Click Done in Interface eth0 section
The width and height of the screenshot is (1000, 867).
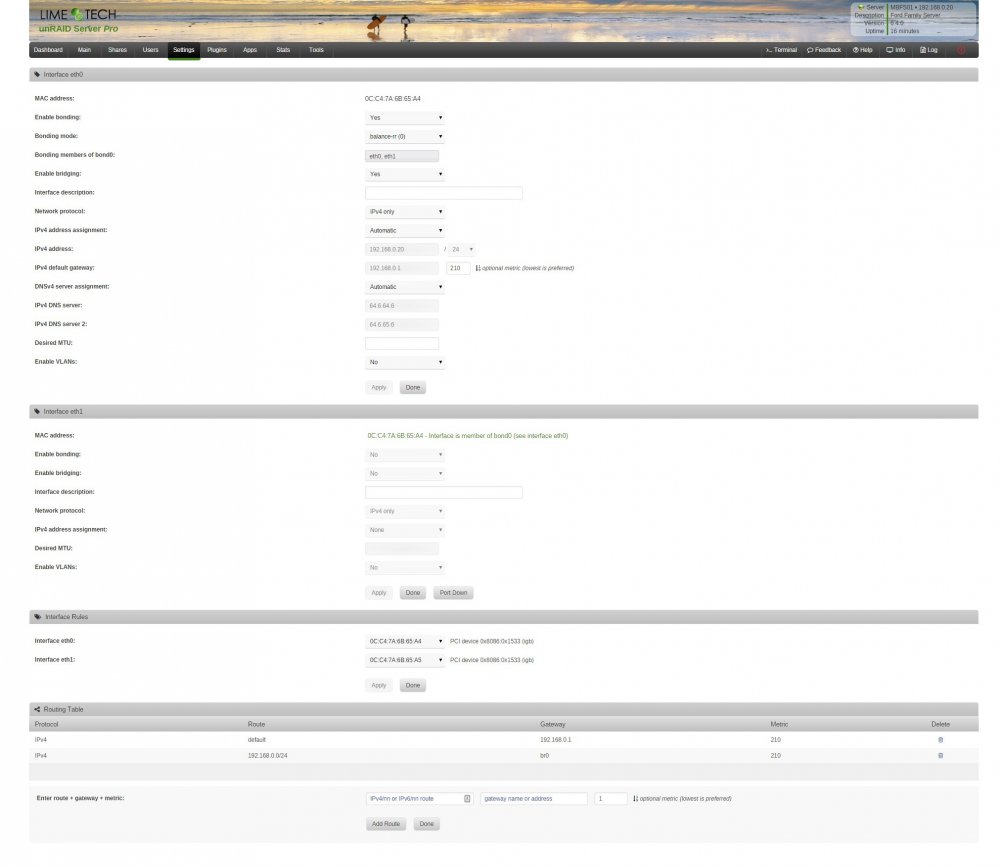pyautogui.click(x=413, y=388)
